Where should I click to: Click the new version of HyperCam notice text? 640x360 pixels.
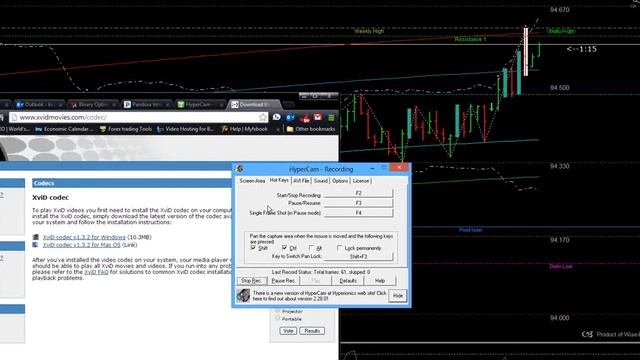[320, 296]
